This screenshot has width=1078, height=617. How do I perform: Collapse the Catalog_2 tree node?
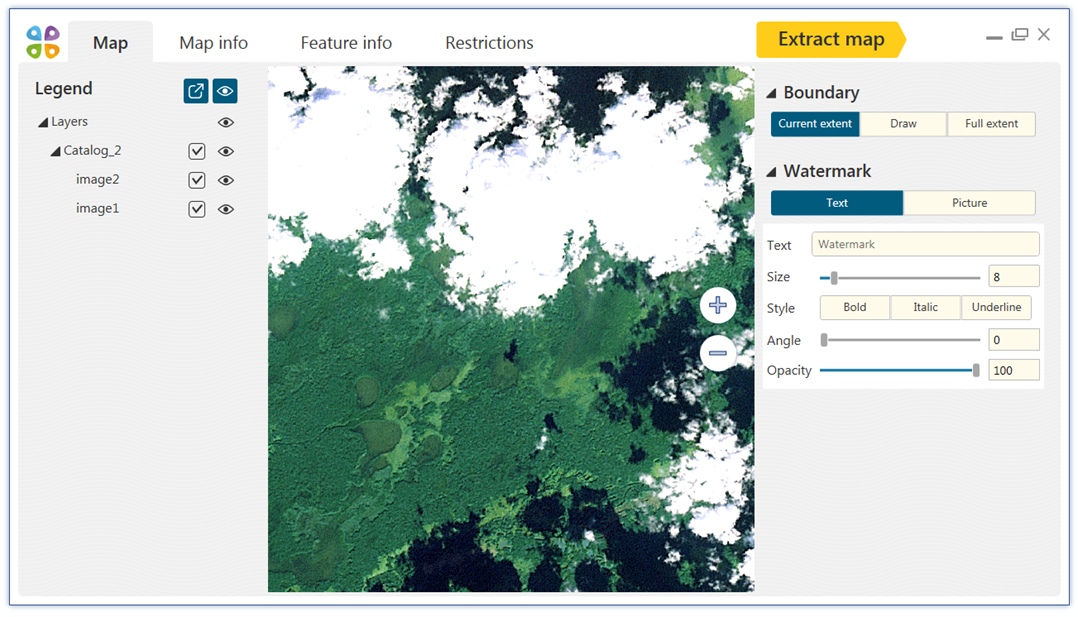click(x=56, y=151)
